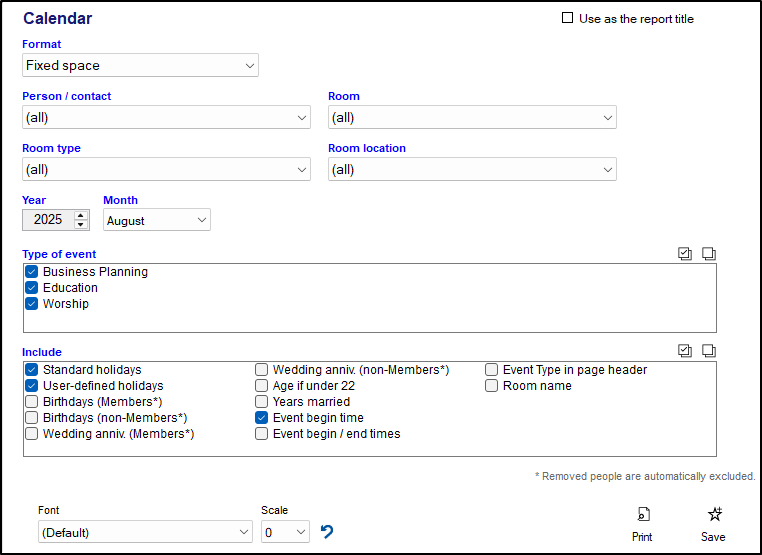
Task: Enable the Room name option
Action: click(492, 386)
